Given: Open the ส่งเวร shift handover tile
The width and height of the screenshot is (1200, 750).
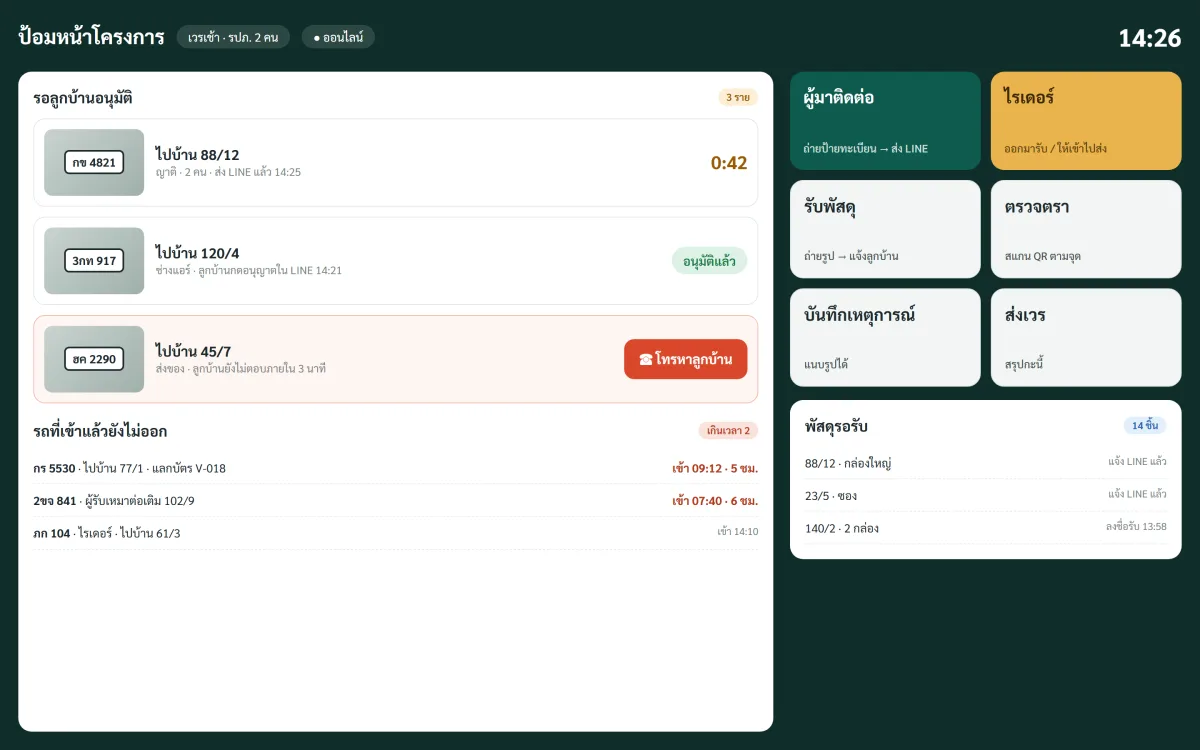Looking at the screenshot, I should click(1086, 337).
